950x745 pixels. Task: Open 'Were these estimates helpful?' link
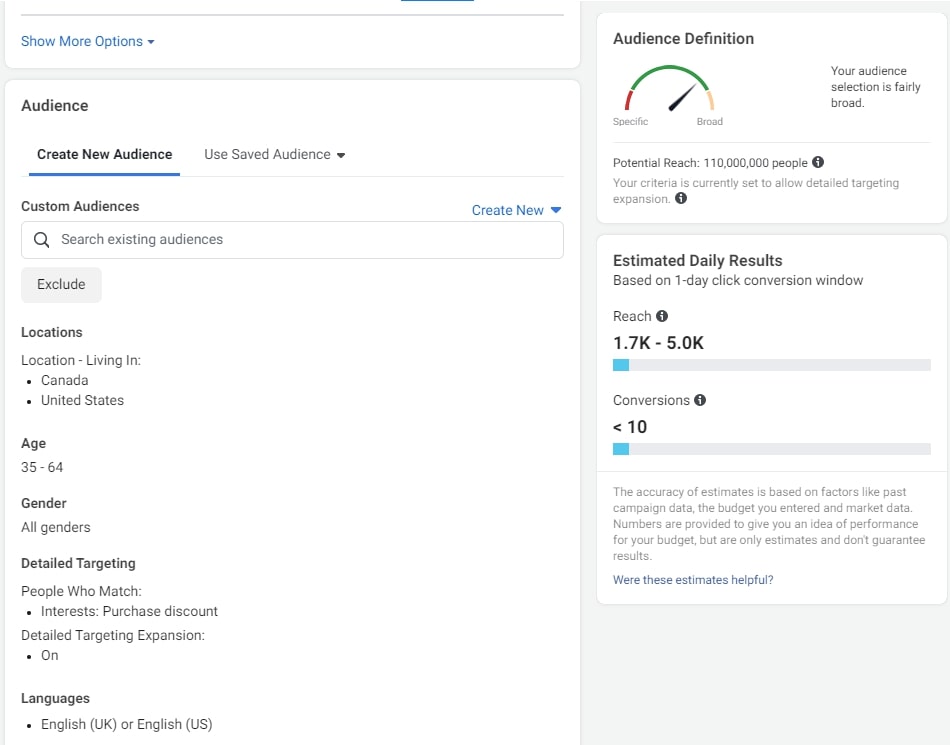(x=693, y=580)
